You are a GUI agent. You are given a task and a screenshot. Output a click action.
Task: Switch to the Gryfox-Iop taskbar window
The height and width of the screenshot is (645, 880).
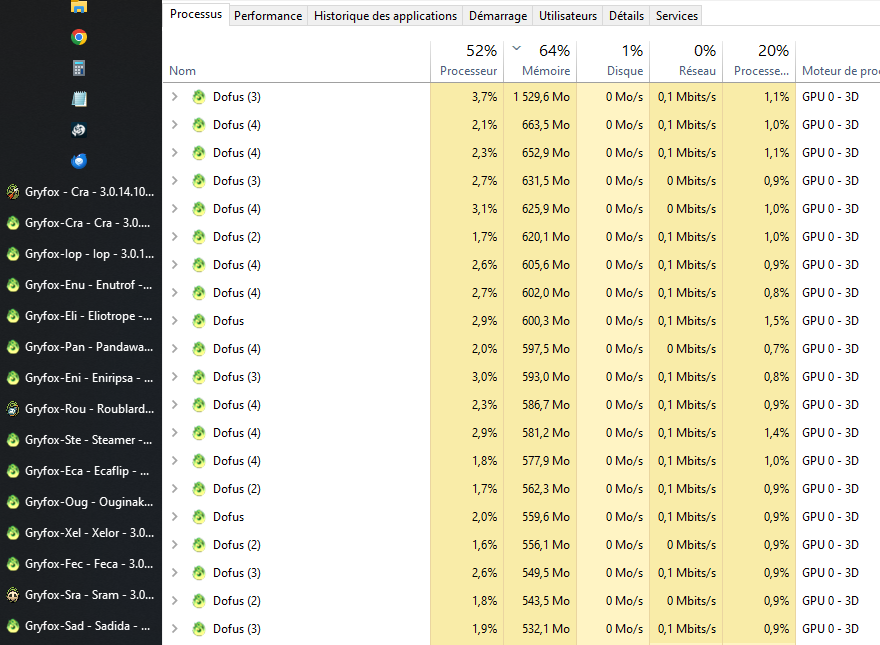click(81, 254)
